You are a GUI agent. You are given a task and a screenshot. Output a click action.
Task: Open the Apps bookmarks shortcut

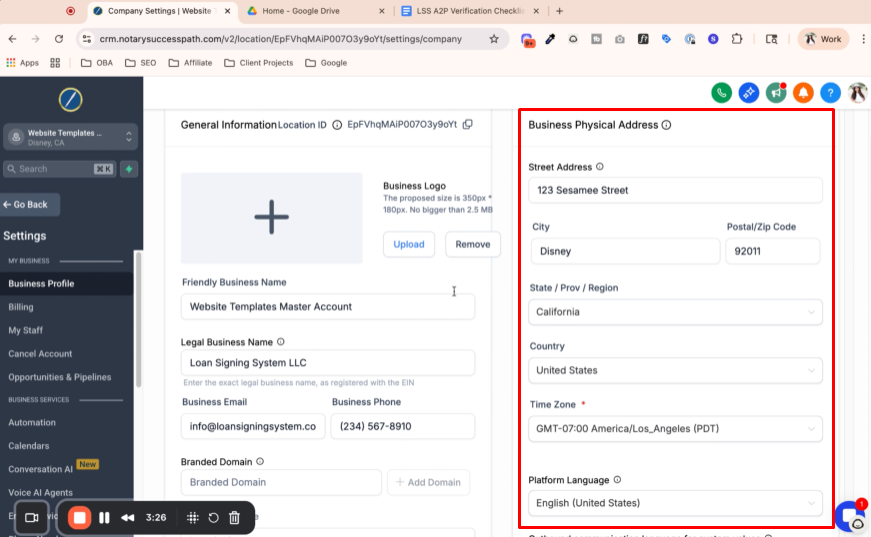(22, 63)
